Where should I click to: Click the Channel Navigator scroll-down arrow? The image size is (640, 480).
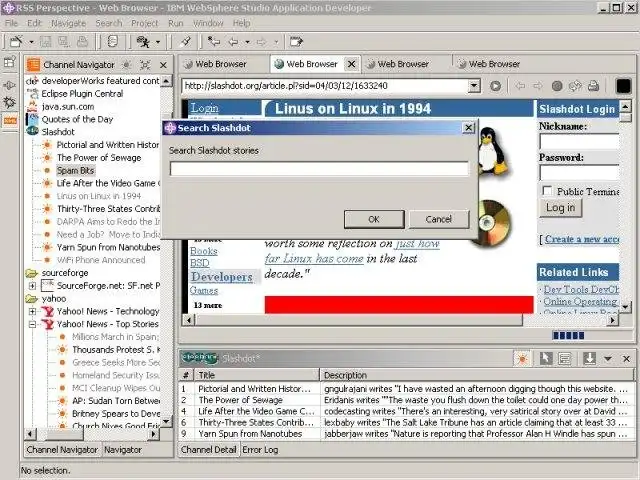[x=166, y=421]
